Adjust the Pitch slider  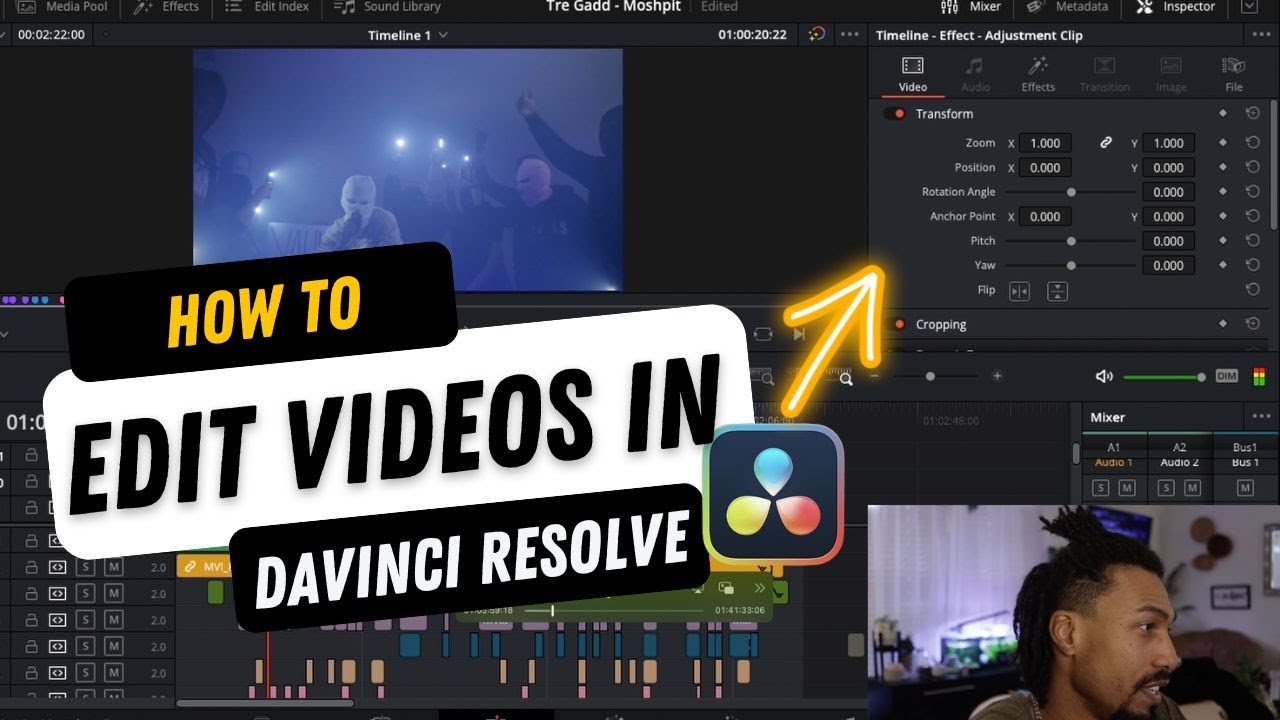click(x=1071, y=241)
